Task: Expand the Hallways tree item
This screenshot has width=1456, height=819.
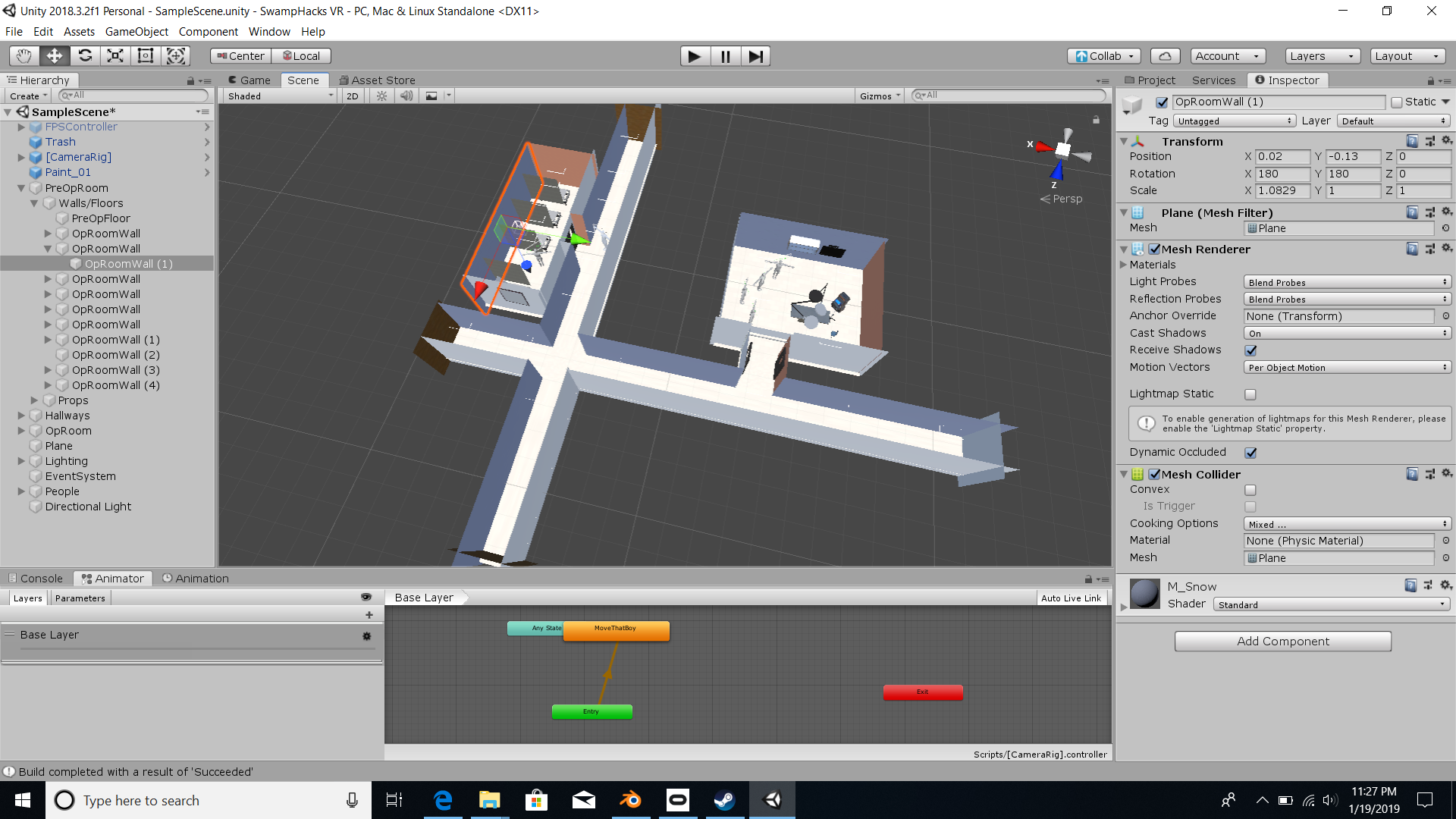Action: pyautogui.click(x=21, y=416)
